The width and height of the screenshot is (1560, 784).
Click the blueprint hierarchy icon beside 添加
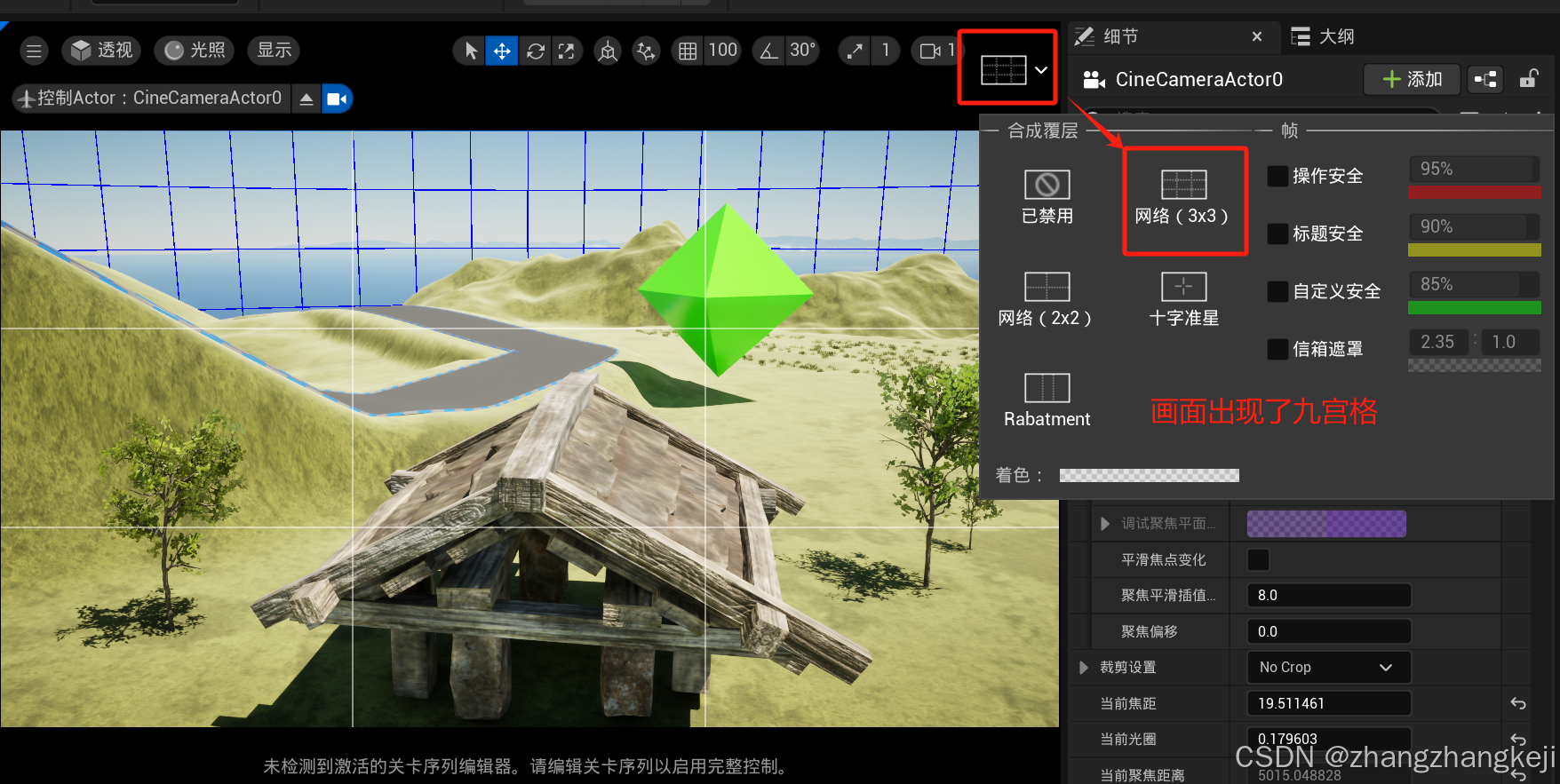point(1485,79)
